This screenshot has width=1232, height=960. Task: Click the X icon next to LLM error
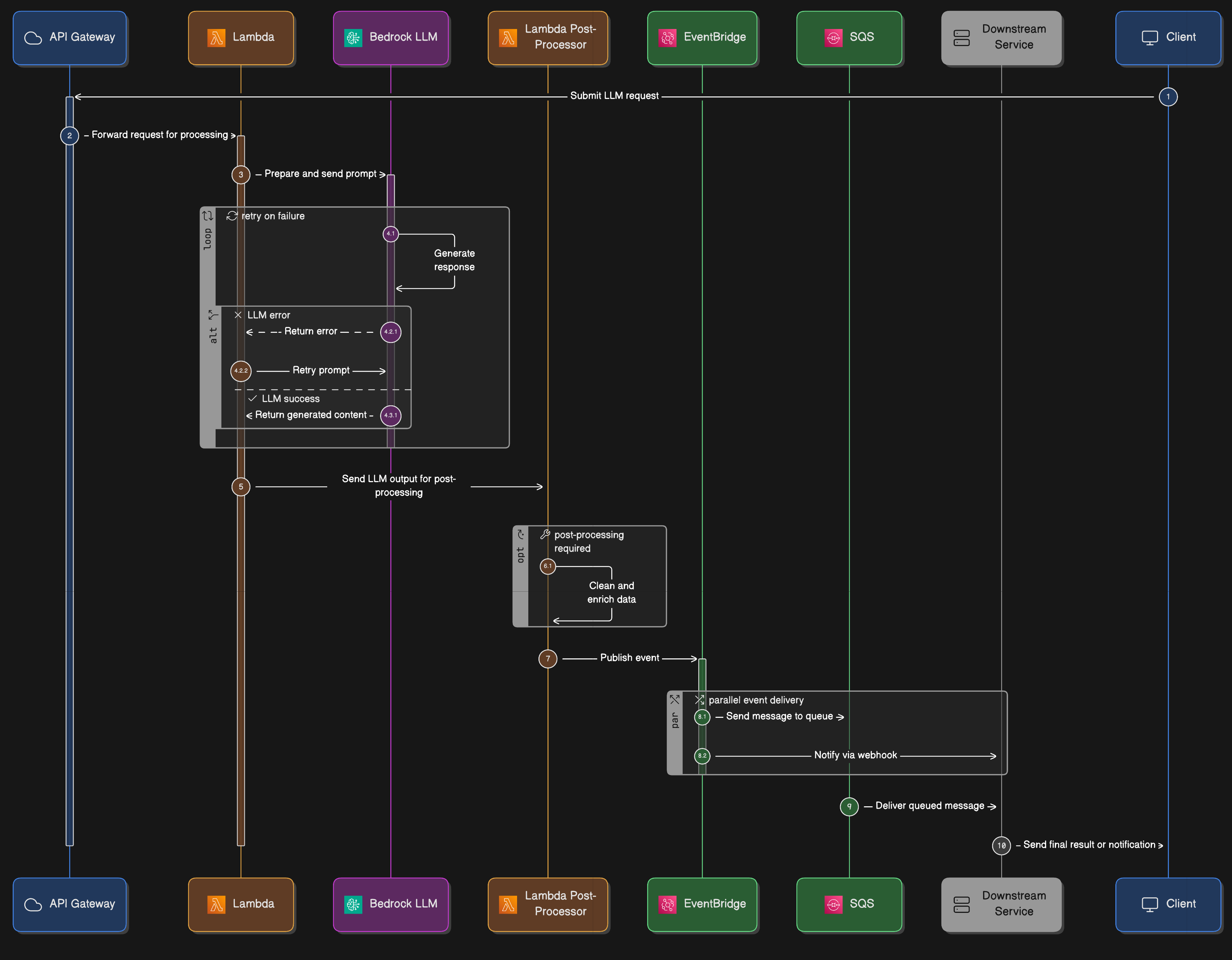pos(238,315)
